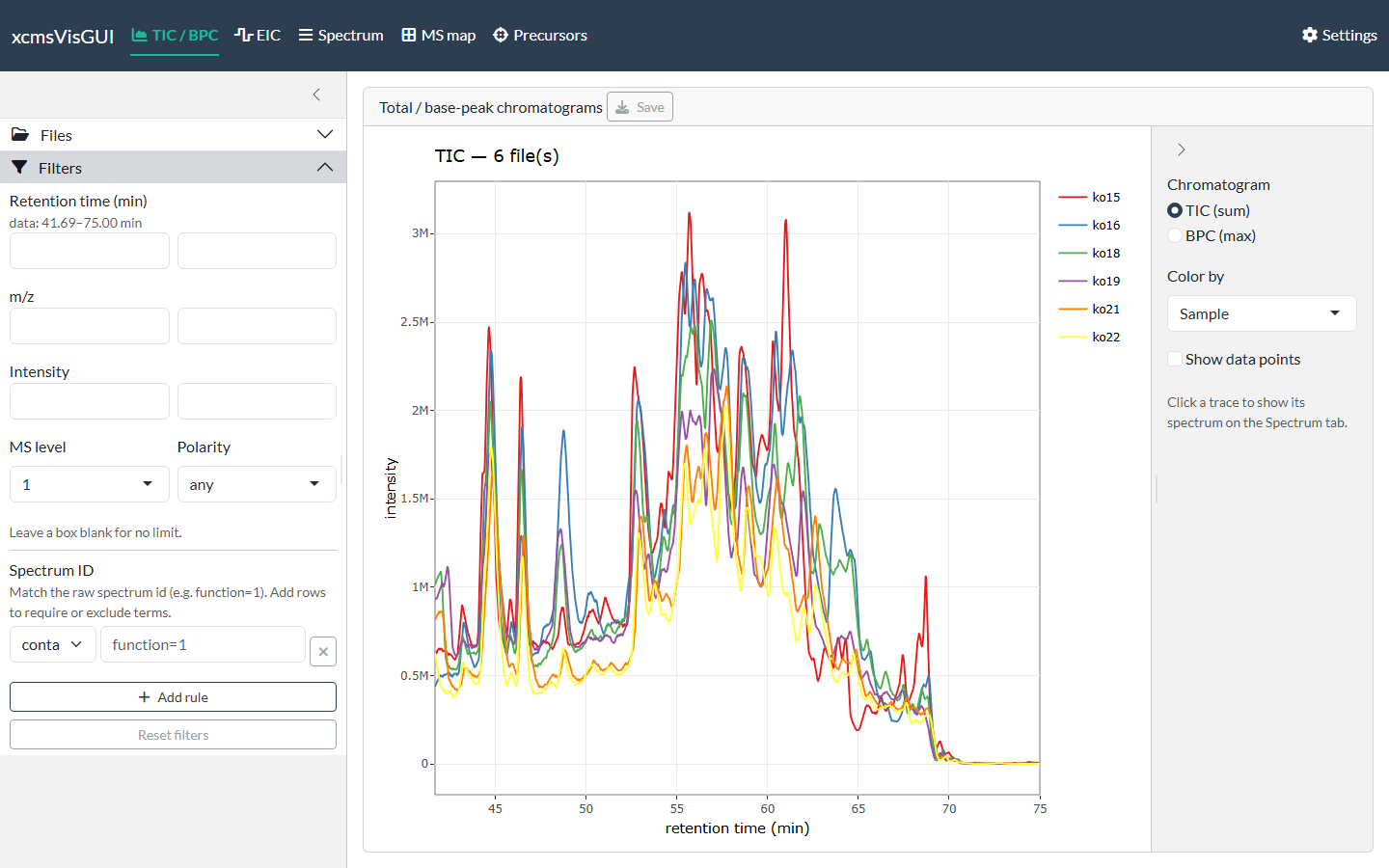Viewport: 1389px width, 868px height.
Task: Click the Settings gear icon
Action: tap(1310, 35)
